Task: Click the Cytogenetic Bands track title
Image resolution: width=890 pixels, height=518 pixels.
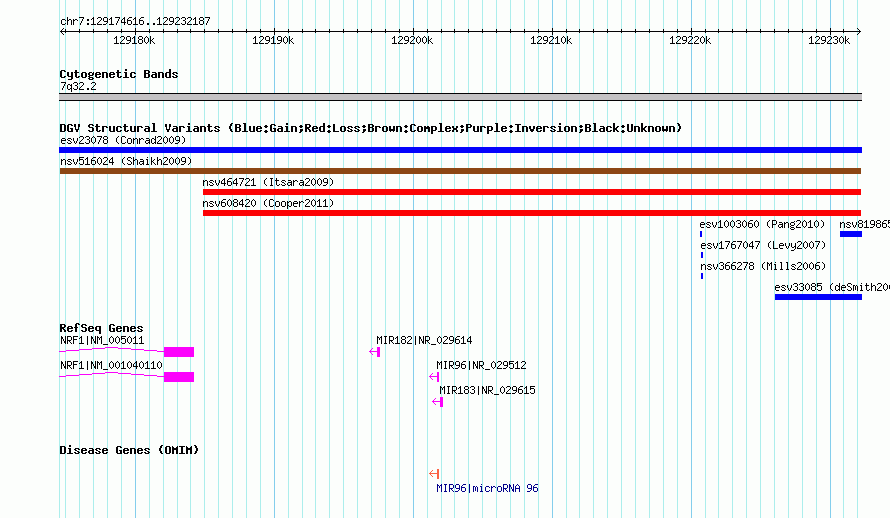Action: click(x=119, y=74)
